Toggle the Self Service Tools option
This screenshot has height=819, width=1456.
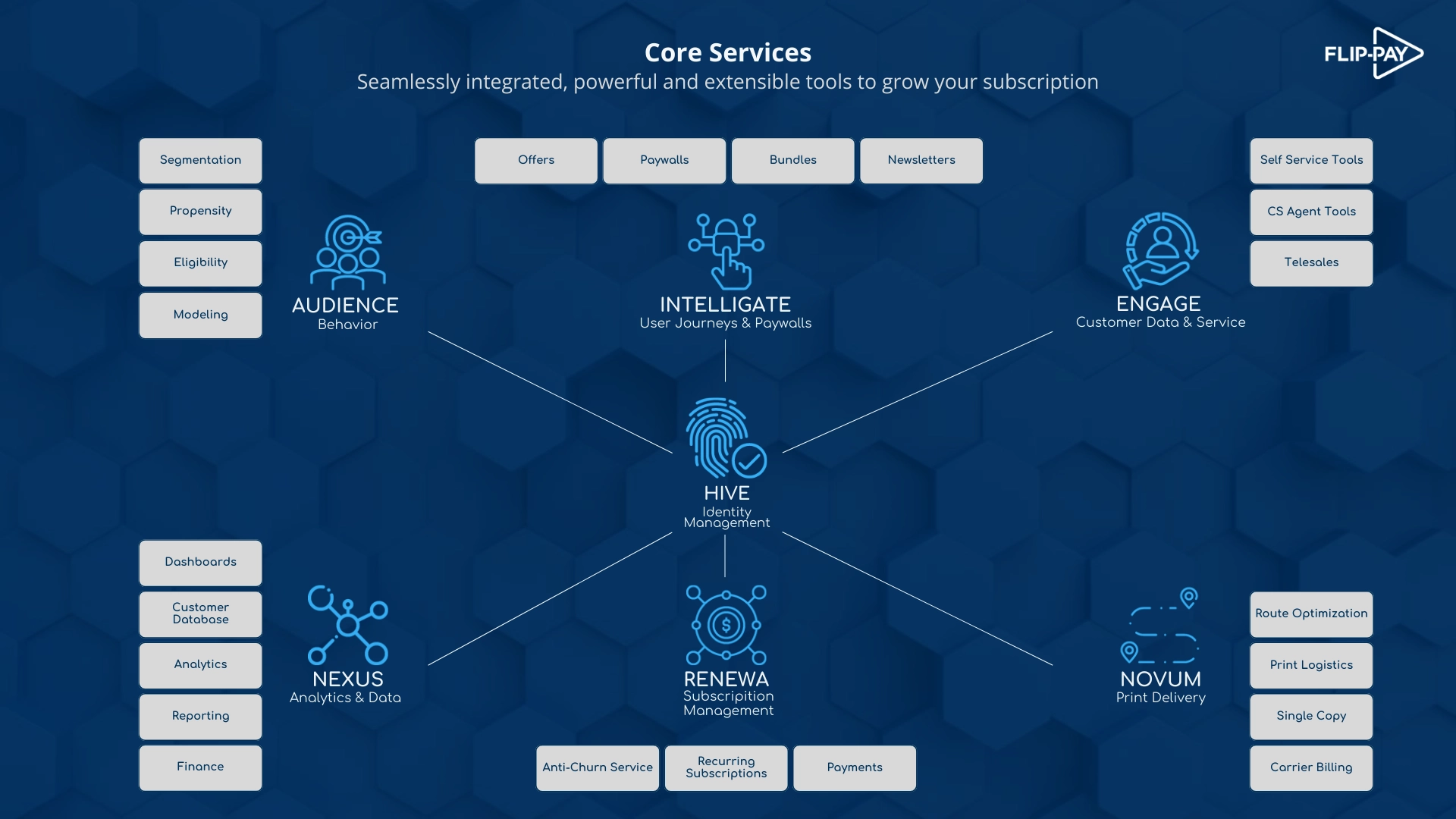click(x=1311, y=160)
